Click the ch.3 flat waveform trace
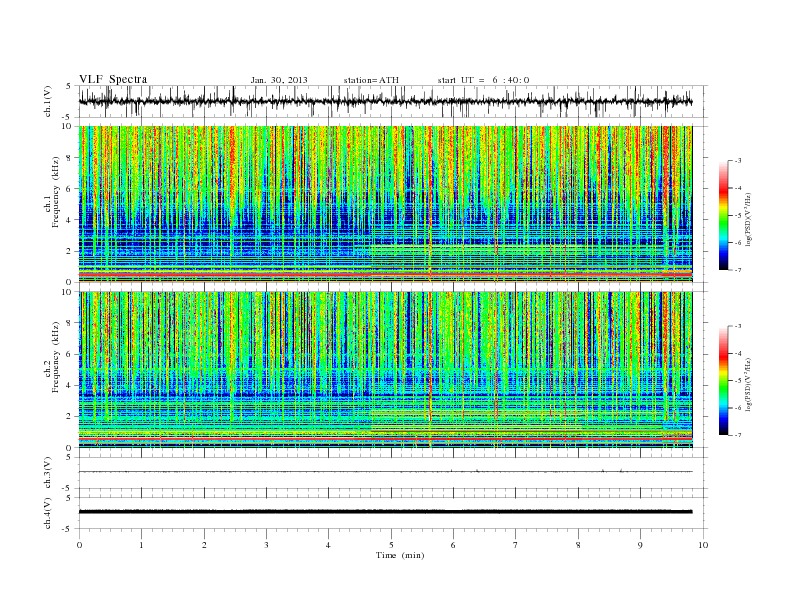The image size is (792, 612). tap(386, 472)
